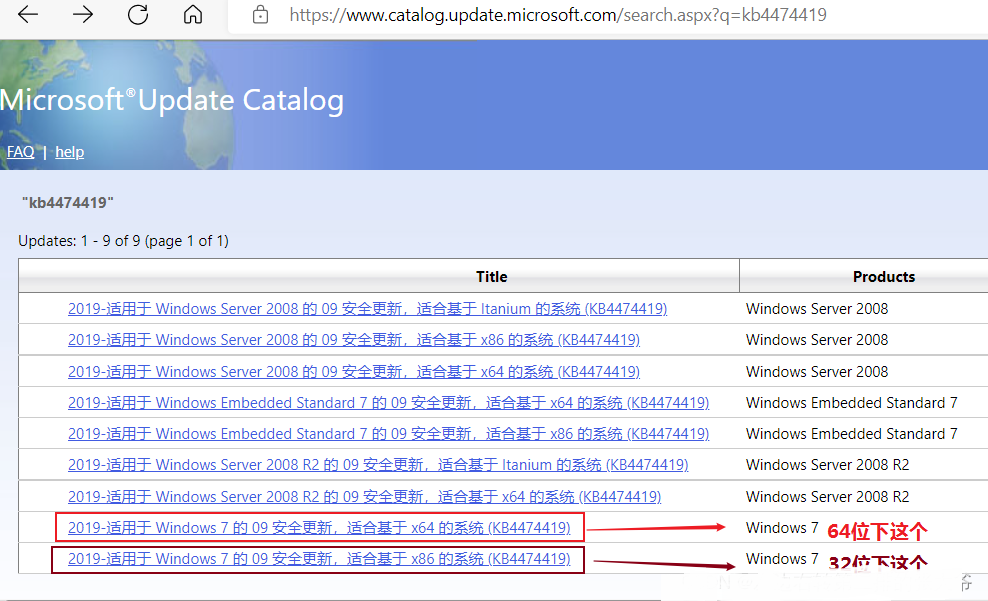988x601 pixels.
Task: Click the Microsoft Update Catalog title
Action: (x=172, y=100)
